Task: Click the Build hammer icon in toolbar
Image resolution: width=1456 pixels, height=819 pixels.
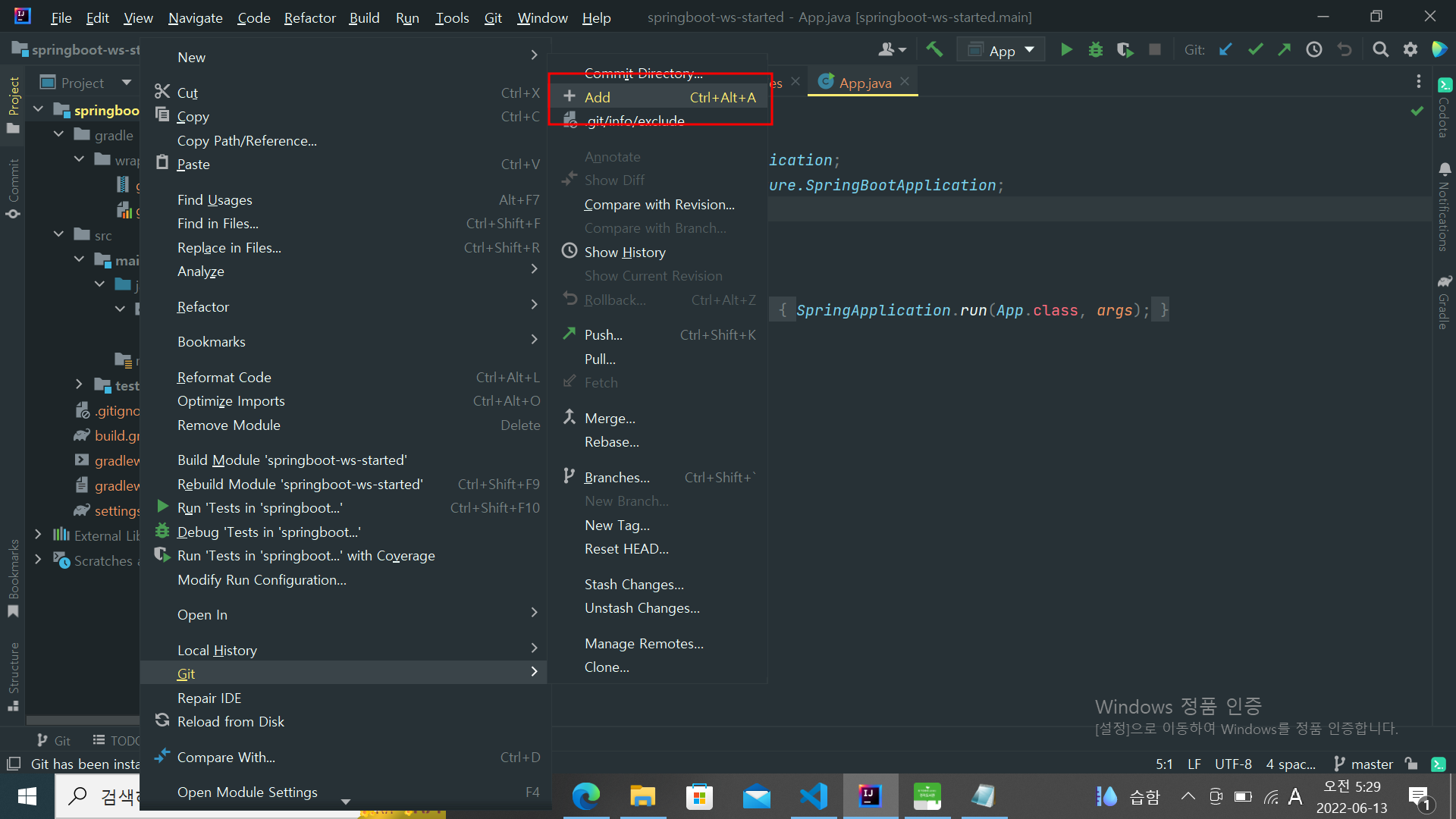Action: (x=934, y=50)
